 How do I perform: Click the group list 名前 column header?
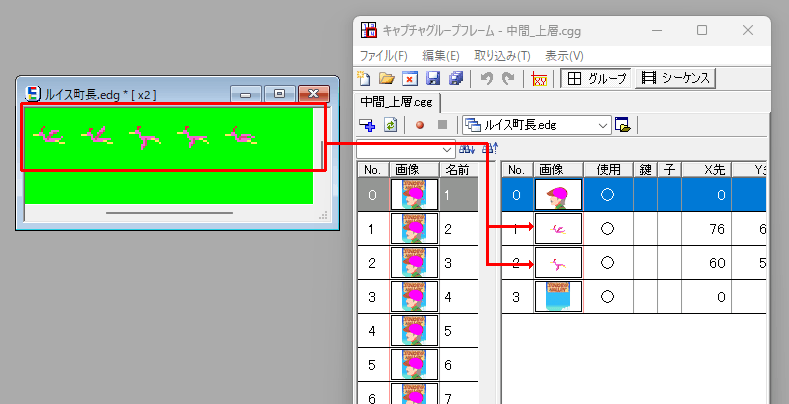click(458, 170)
